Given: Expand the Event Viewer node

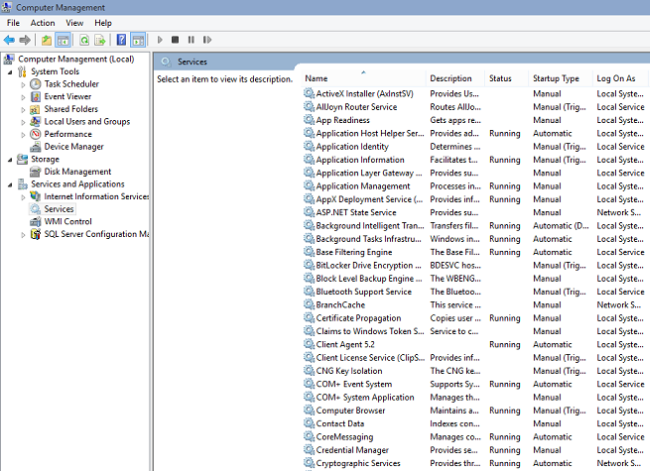Looking at the screenshot, I should point(23,97).
